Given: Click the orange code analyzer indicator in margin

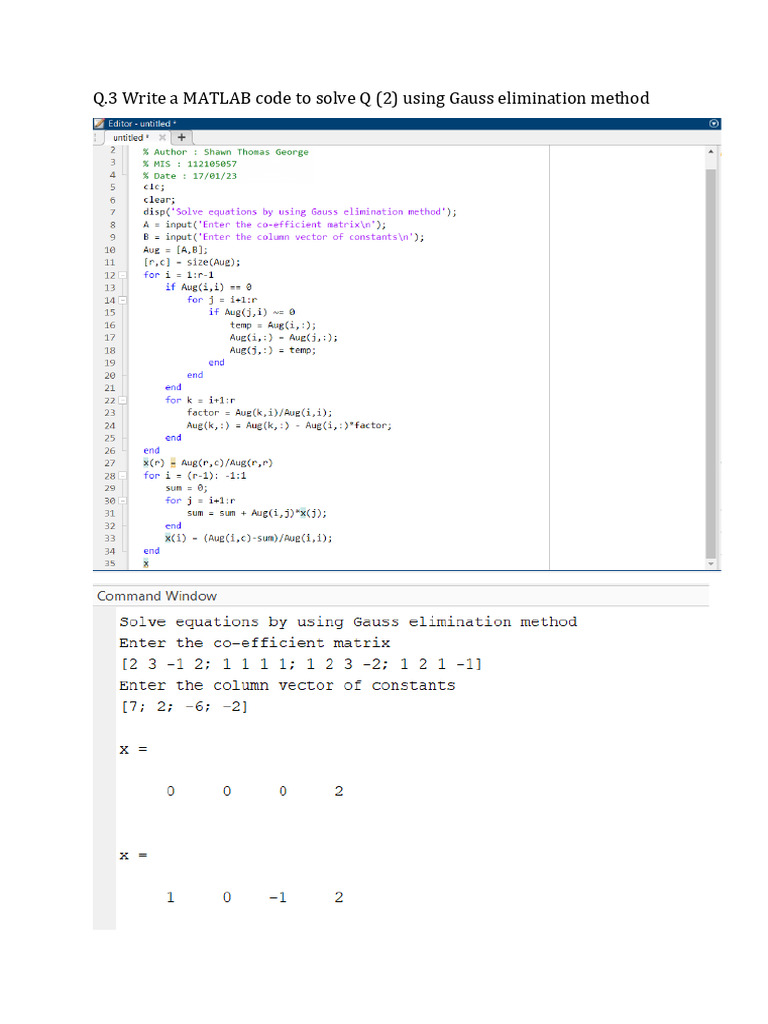Looking at the screenshot, I should click(720, 155).
